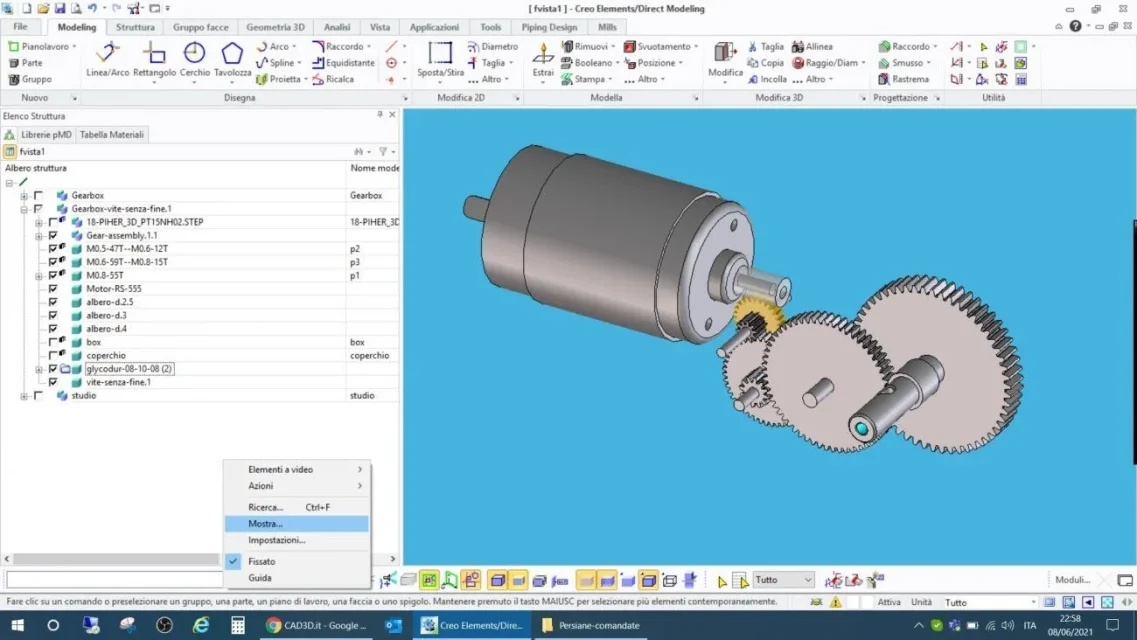Switch to the Geometria 3D tab
This screenshot has width=1137, height=640.
point(276,27)
